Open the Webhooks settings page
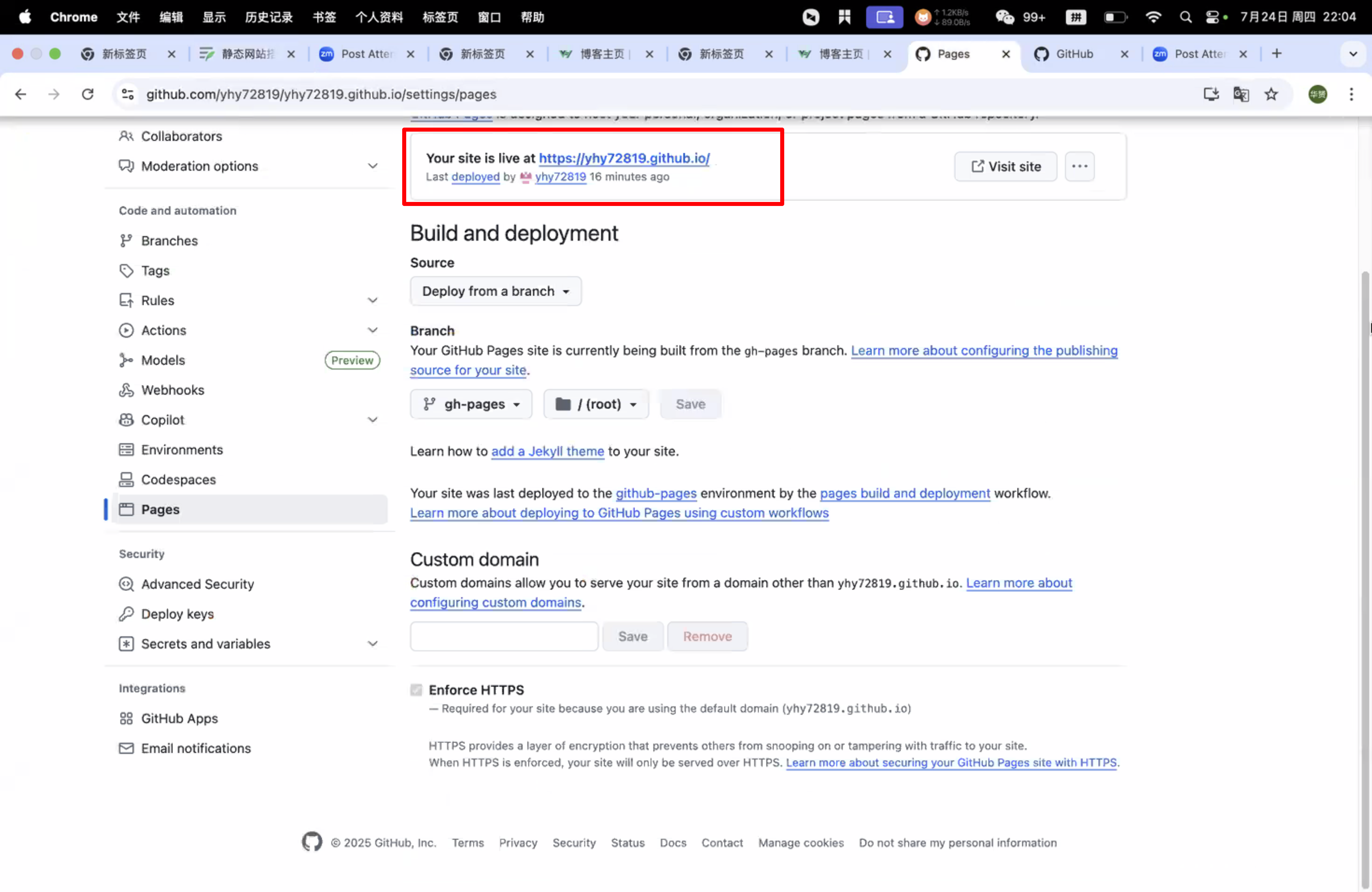This screenshot has height=892, width=1372. click(173, 390)
